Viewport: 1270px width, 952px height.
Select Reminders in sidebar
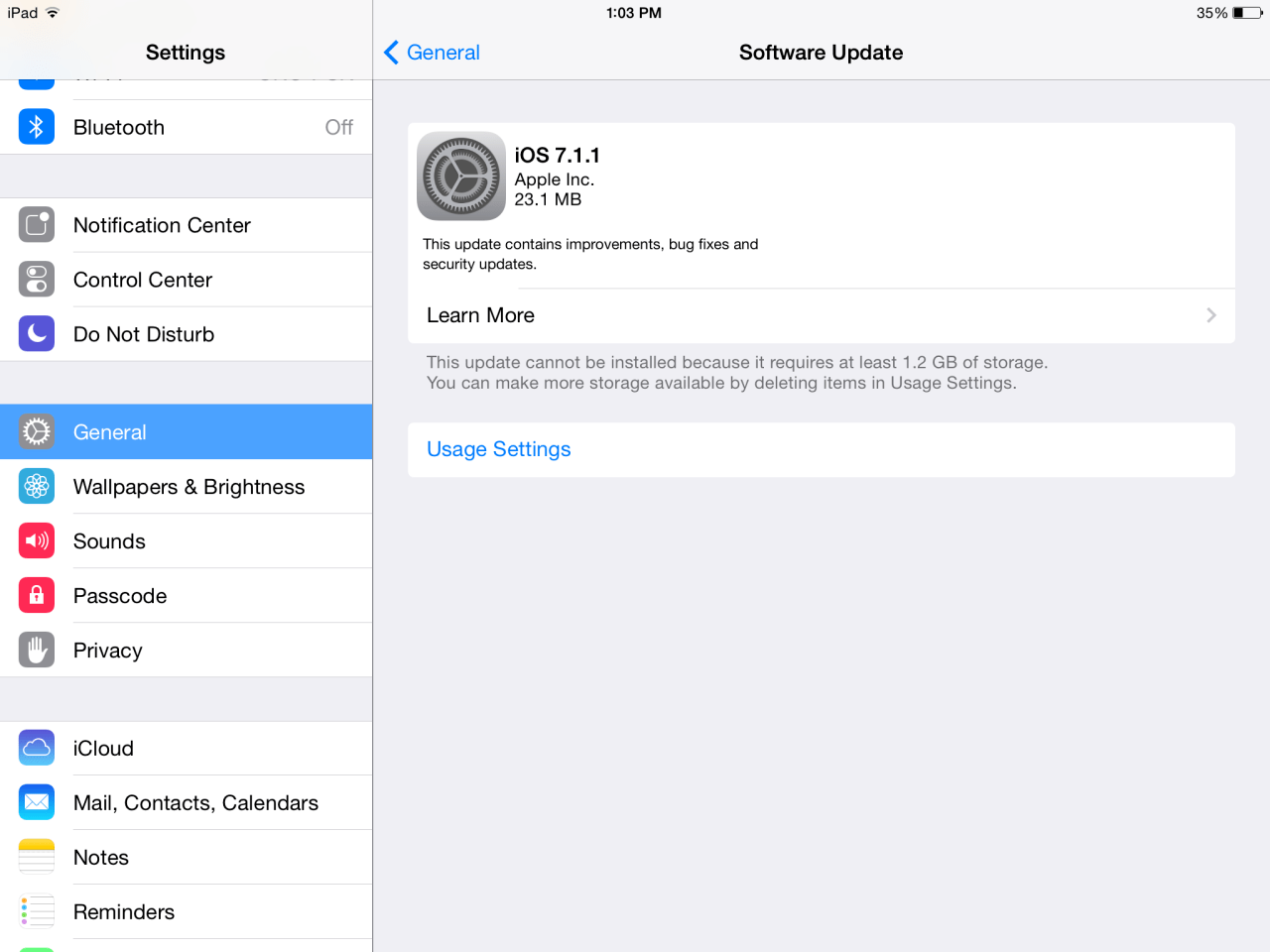click(x=187, y=912)
